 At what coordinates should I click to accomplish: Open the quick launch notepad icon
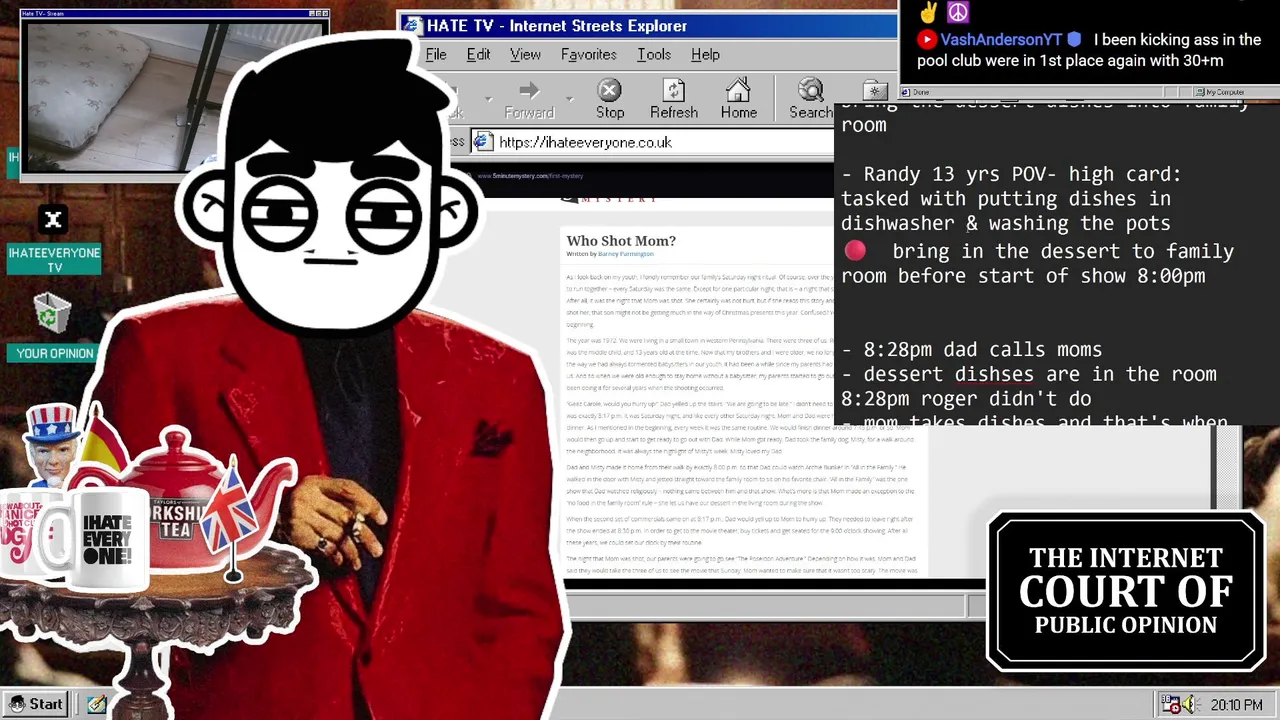96,704
